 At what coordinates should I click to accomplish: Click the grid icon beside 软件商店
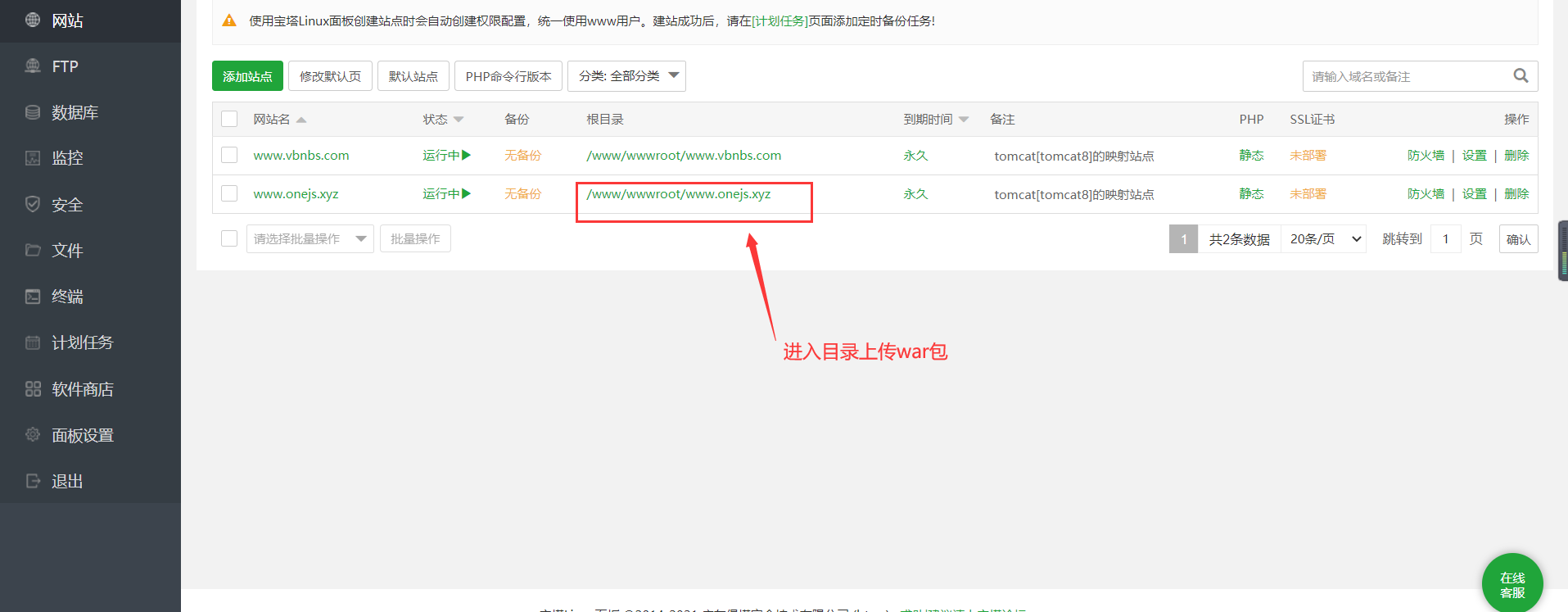click(33, 389)
